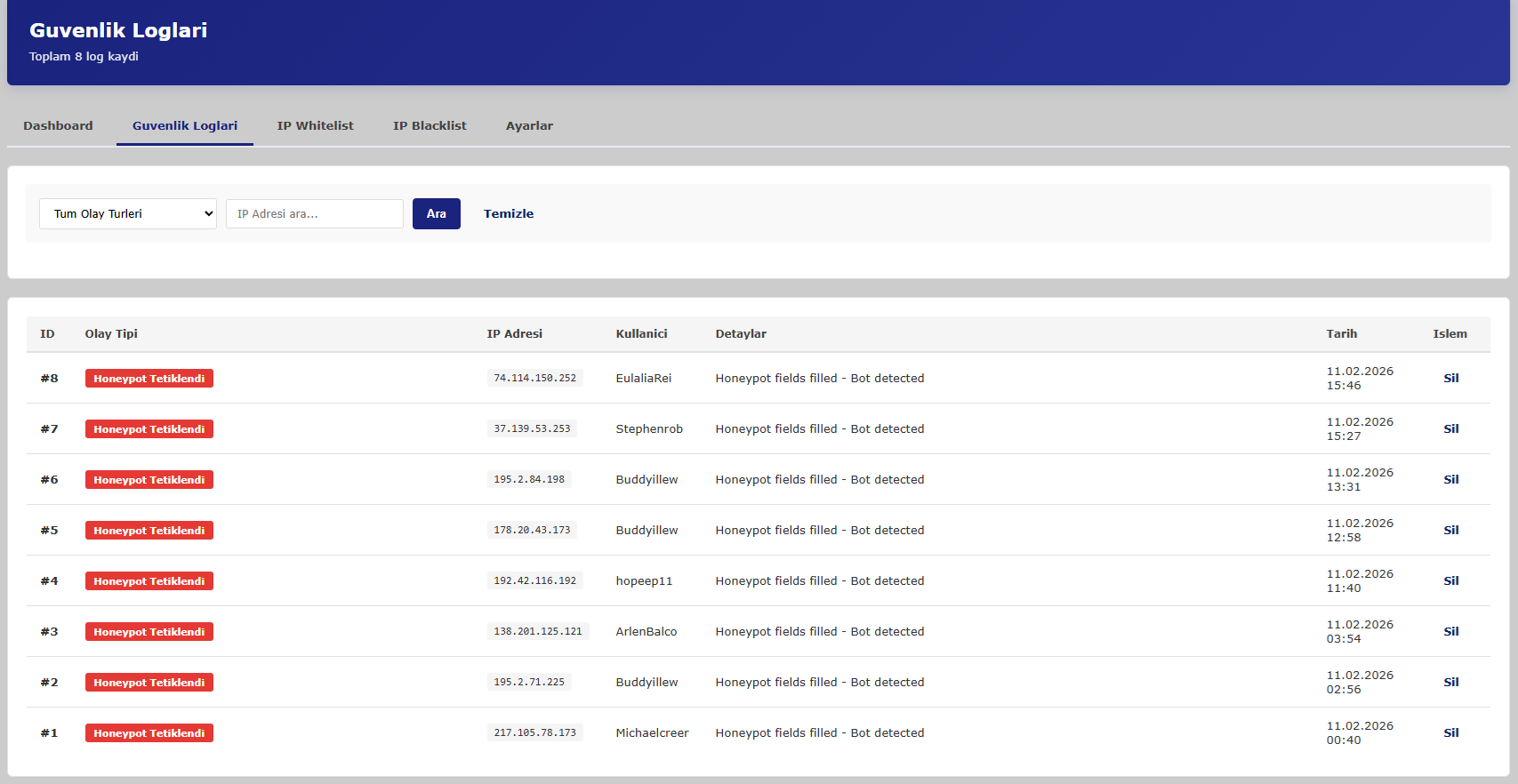Select IP address 195.2.84.198

[x=529, y=479]
